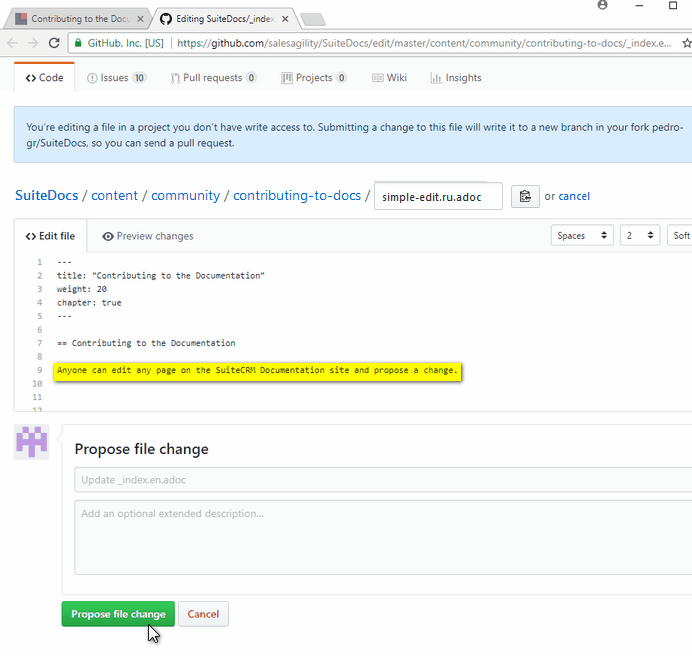
Task: Click the green secure padlock icon
Action: pos(78,43)
